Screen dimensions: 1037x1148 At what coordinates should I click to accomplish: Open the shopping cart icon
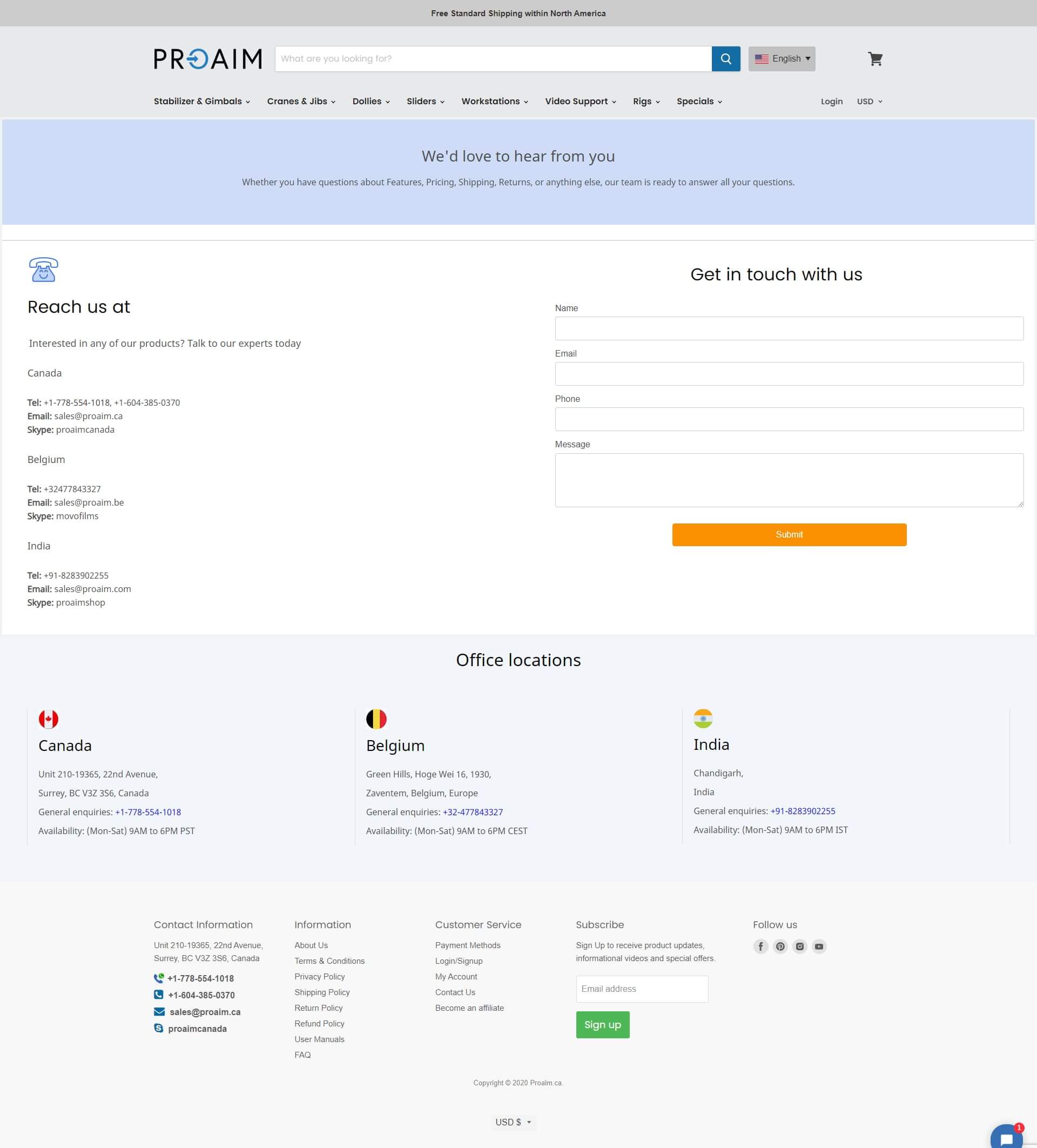click(875, 59)
